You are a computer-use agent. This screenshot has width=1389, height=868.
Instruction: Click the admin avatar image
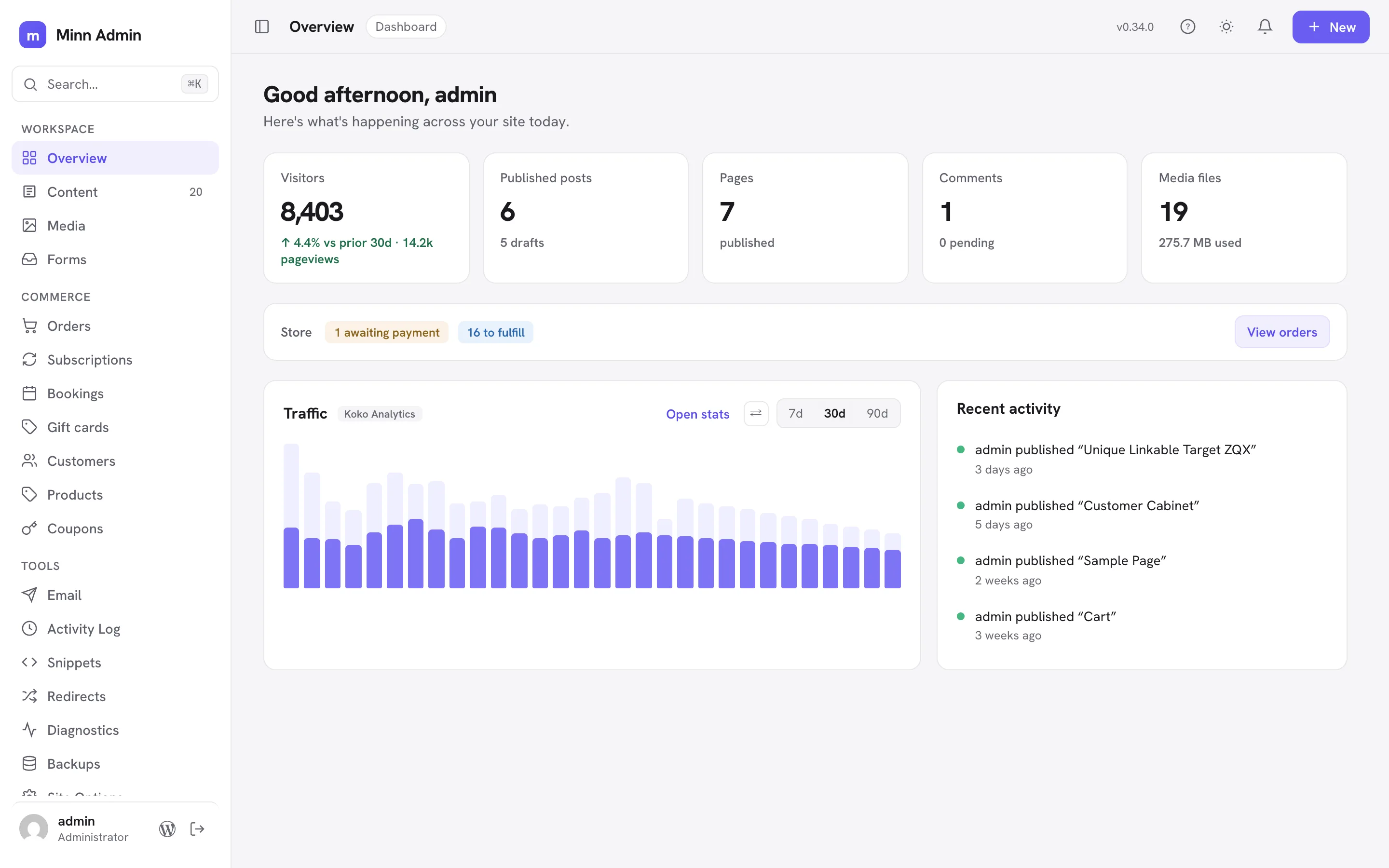[x=34, y=828]
